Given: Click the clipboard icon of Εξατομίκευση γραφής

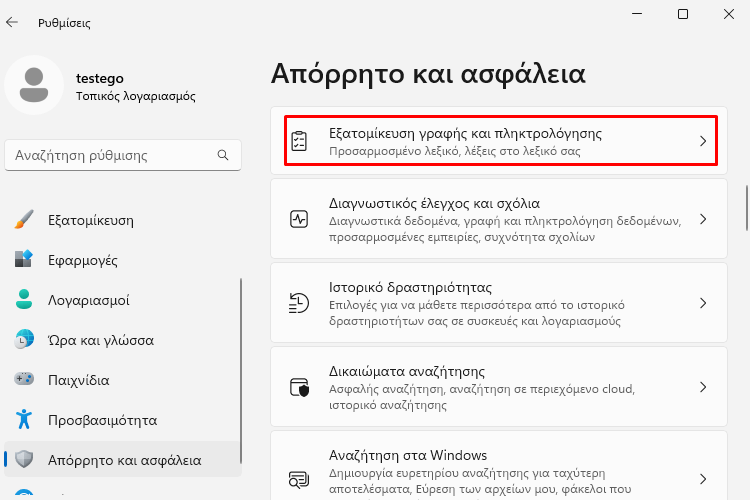Looking at the screenshot, I should (299, 141).
